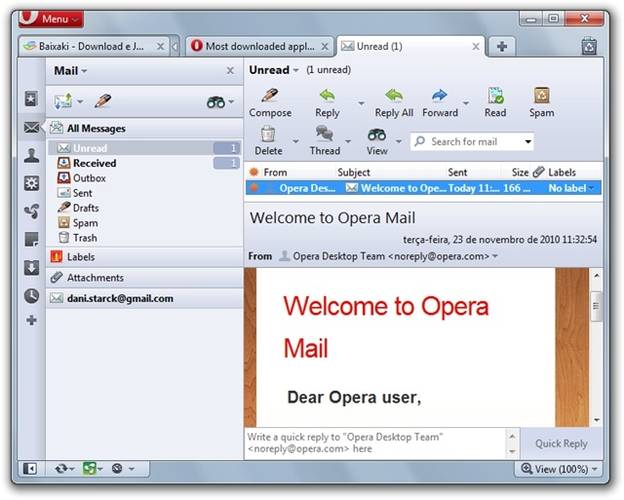The width and height of the screenshot is (624, 500).
Task: Click the quick reply text field
Action: (376, 443)
